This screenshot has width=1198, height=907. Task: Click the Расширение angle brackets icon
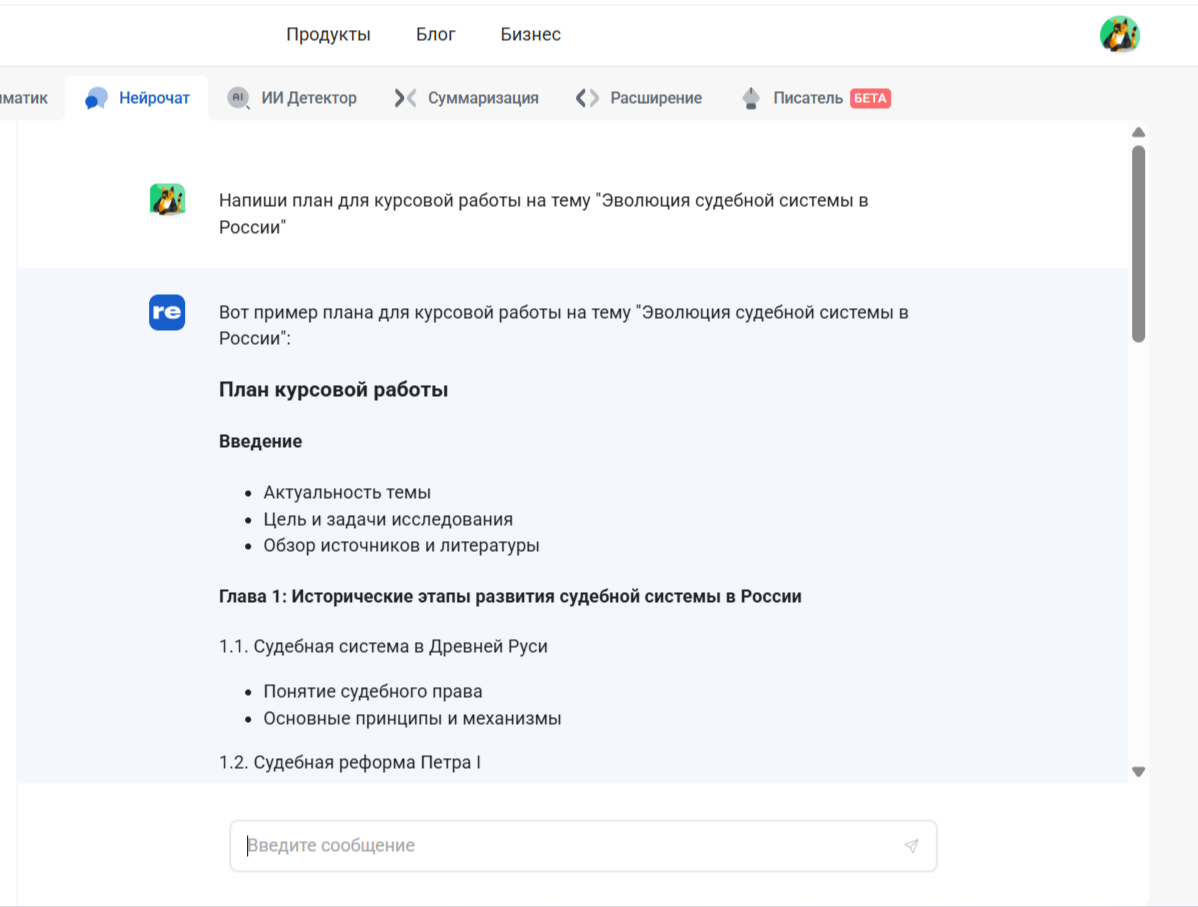[587, 98]
